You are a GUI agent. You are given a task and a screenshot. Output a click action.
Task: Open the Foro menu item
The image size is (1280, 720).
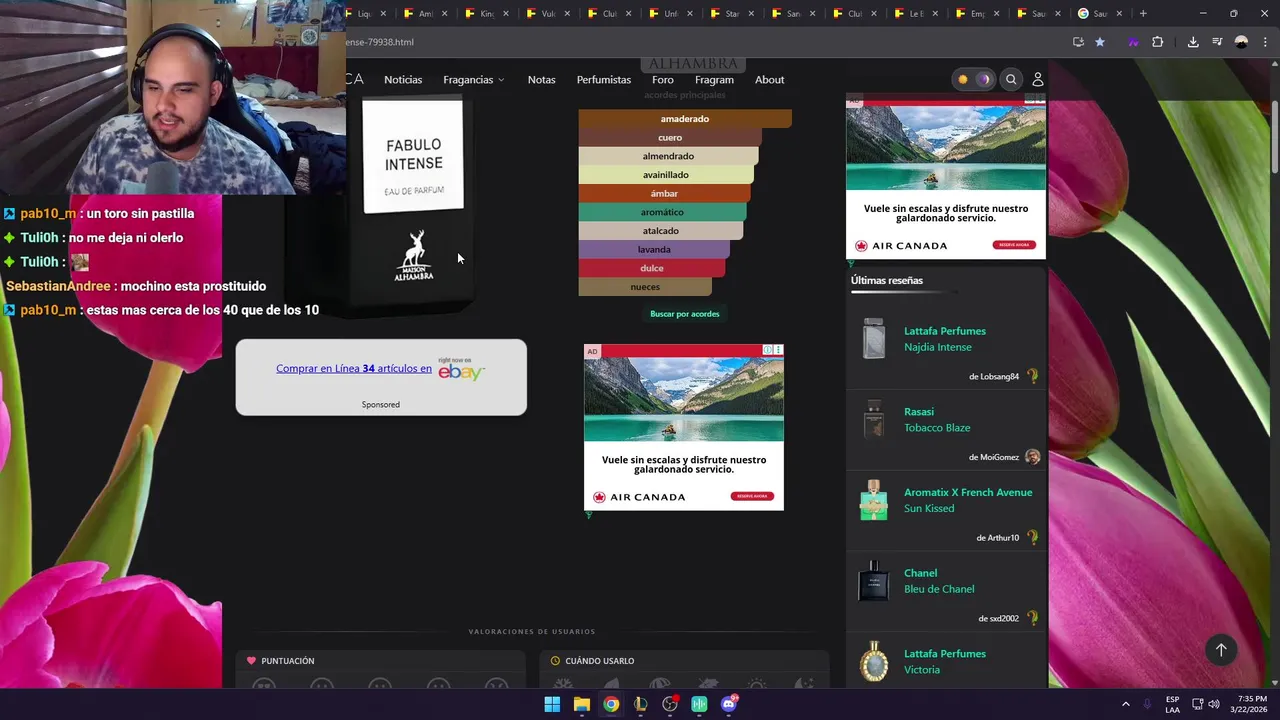663,80
